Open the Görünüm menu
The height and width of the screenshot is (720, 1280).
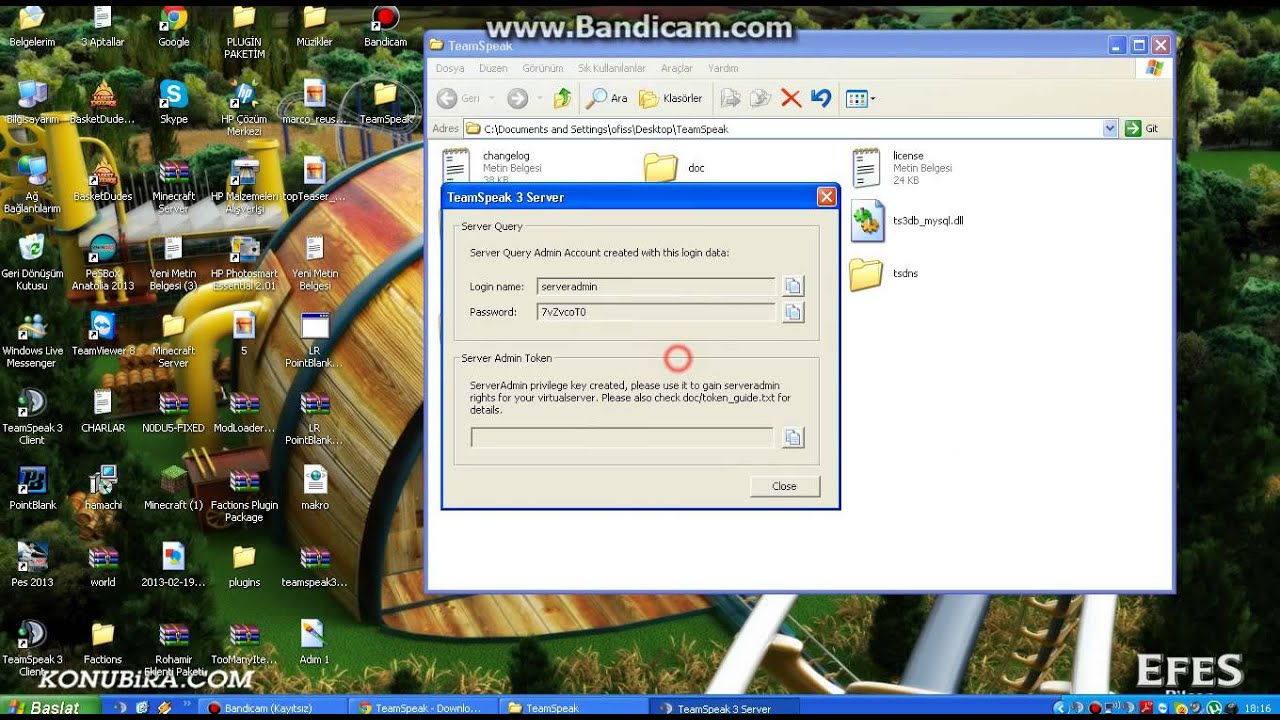[x=543, y=68]
